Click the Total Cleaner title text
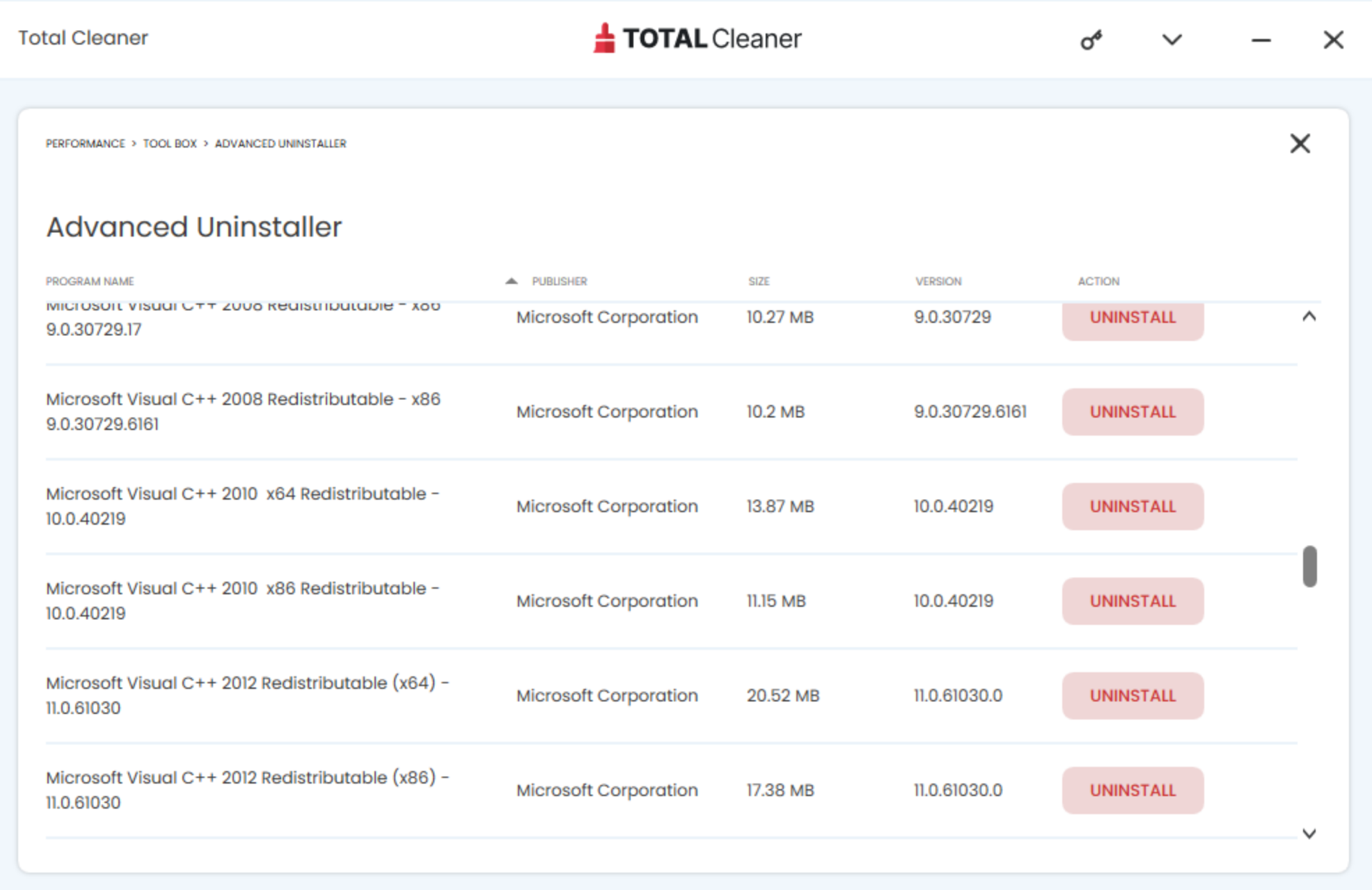Screen dimensions: 1372x890 coord(83,38)
